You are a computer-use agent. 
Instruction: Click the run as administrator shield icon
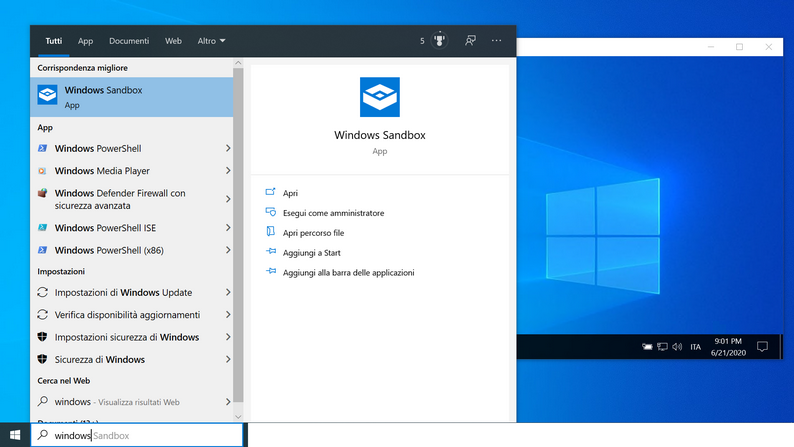(270, 212)
